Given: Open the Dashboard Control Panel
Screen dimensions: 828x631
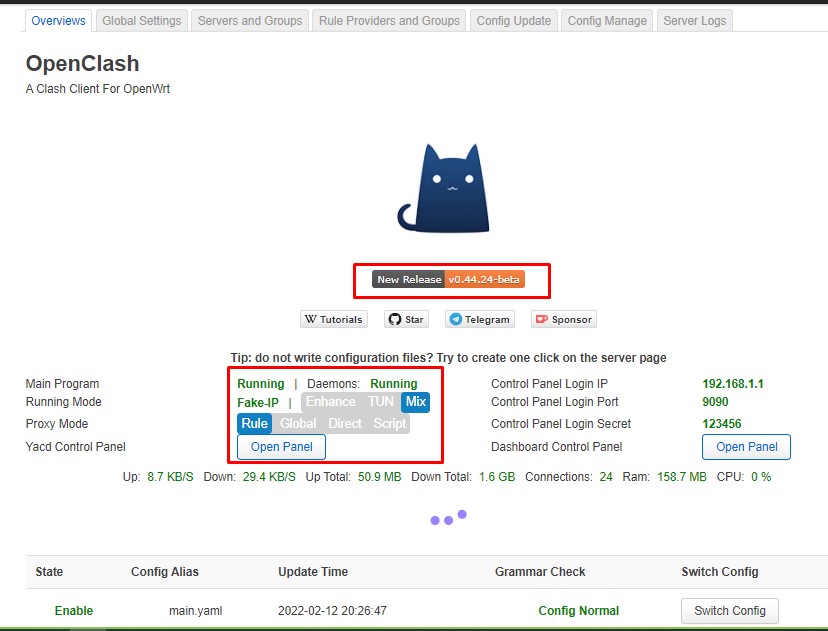Looking at the screenshot, I should pos(746,447).
